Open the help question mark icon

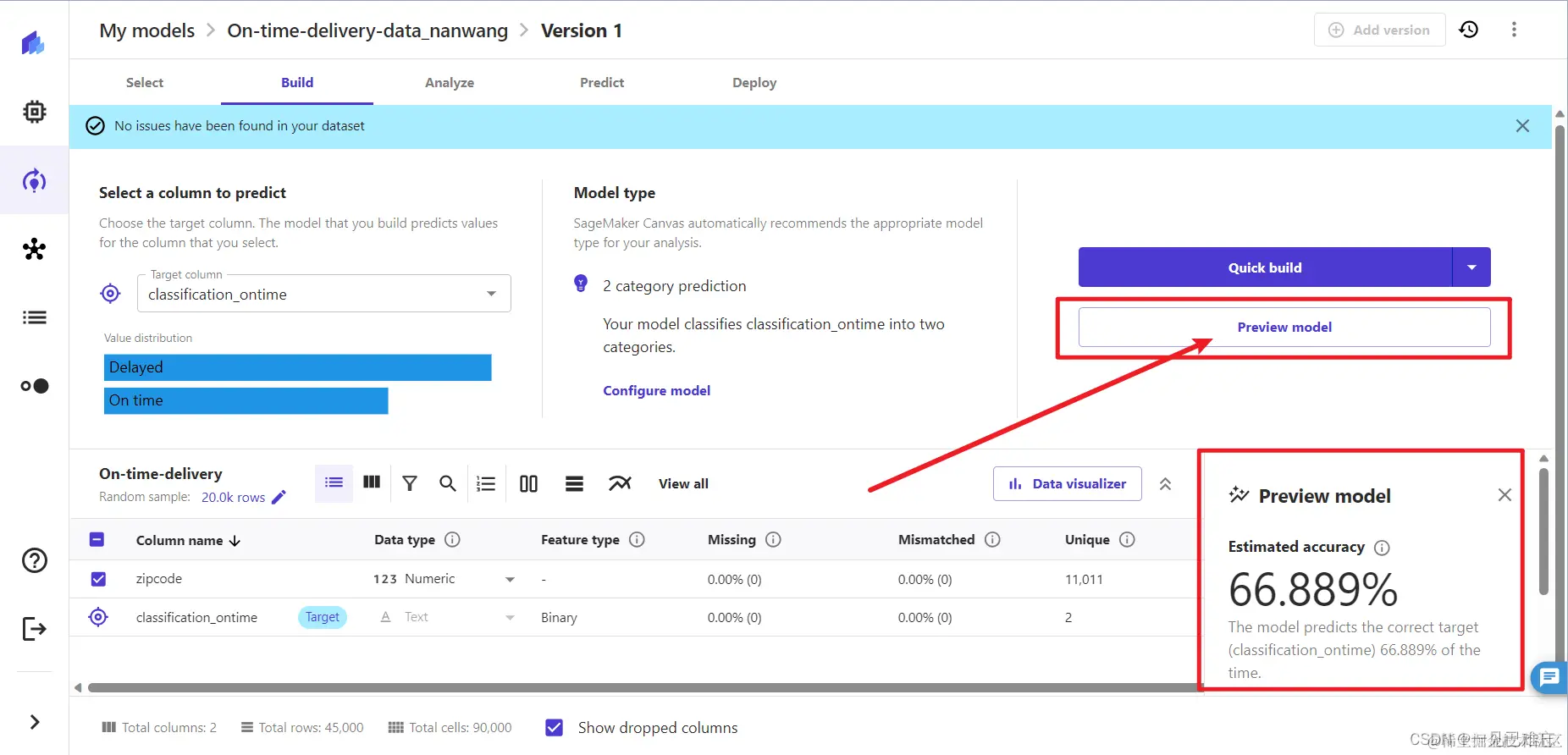pyautogui.click(x=35, y=560)
